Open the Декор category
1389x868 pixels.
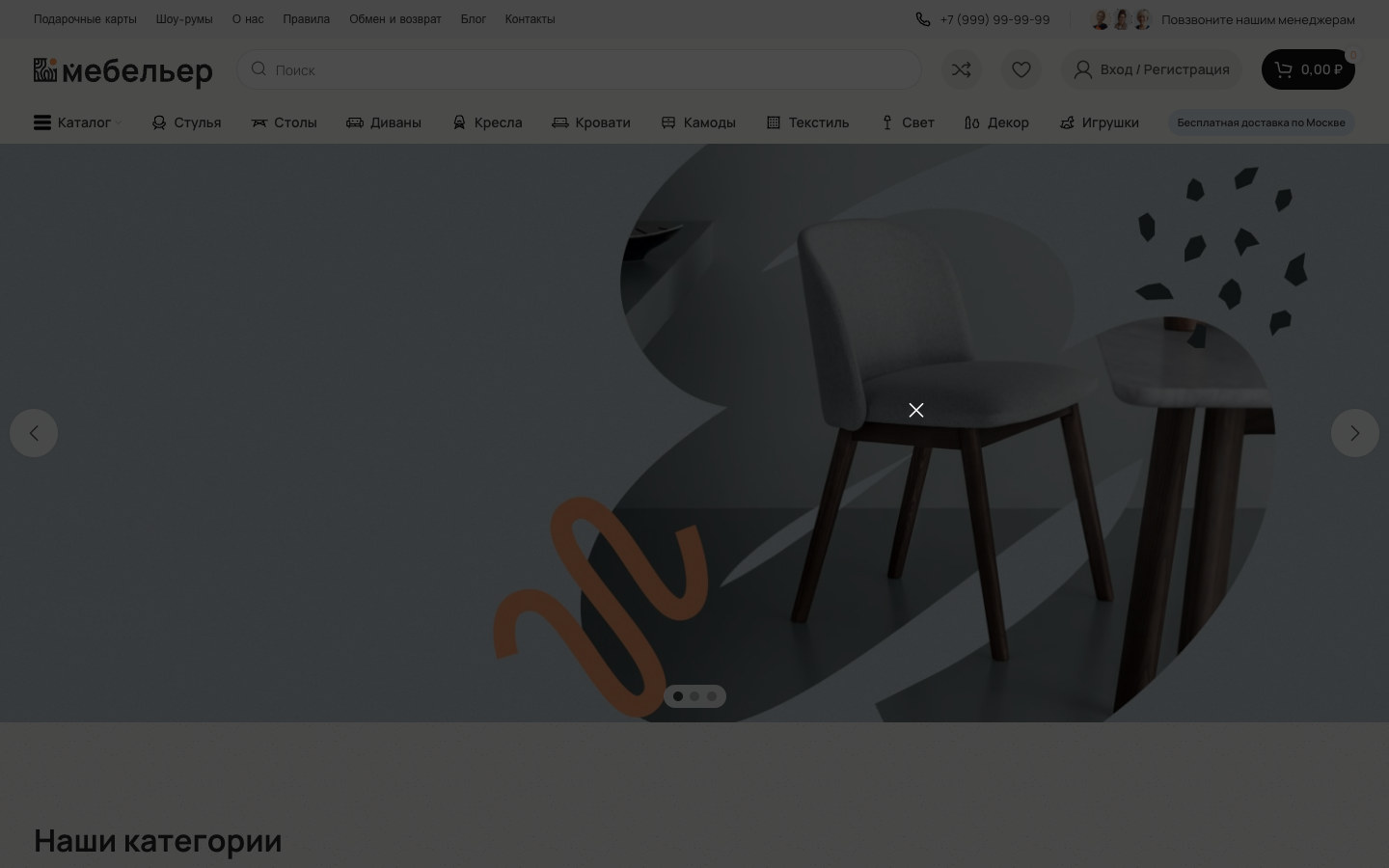(x=996, y=122)
